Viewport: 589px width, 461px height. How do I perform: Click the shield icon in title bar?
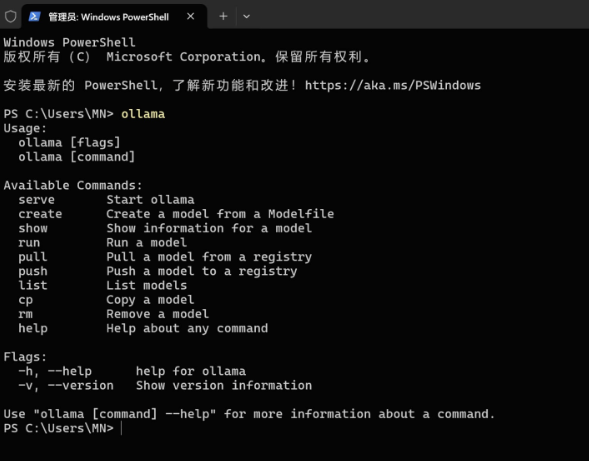pos(11,17)
